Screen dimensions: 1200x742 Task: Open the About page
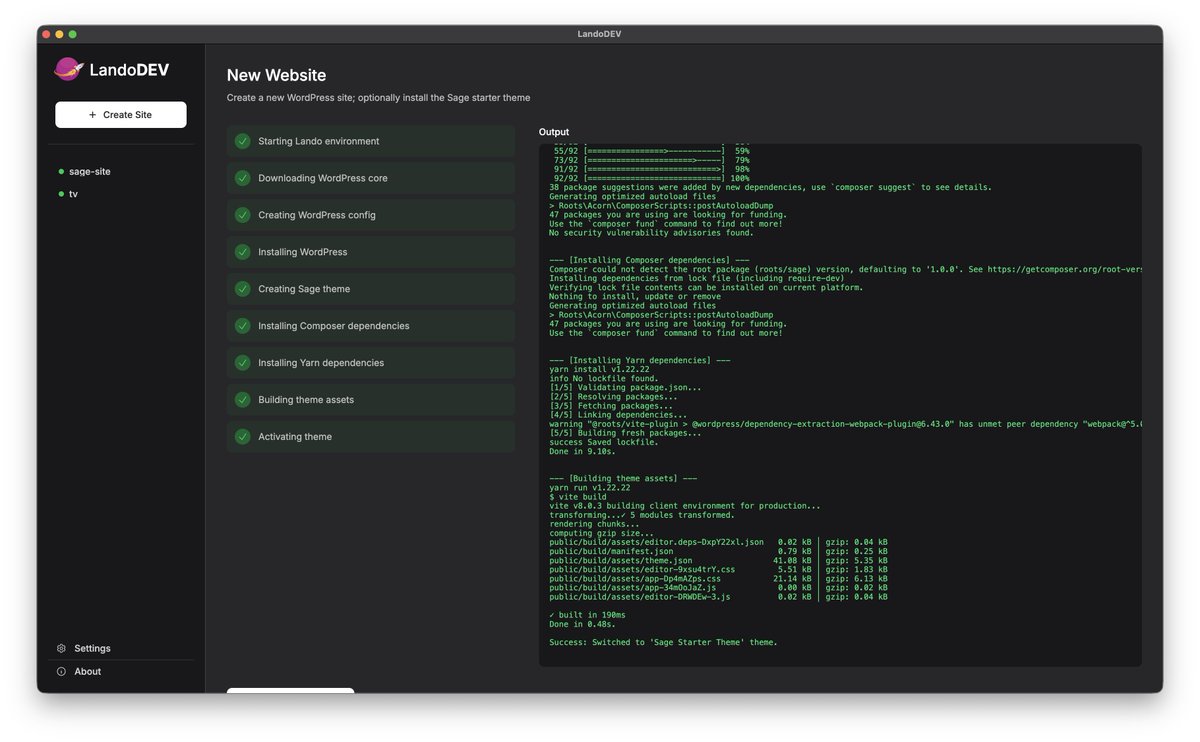pos(88,671)
